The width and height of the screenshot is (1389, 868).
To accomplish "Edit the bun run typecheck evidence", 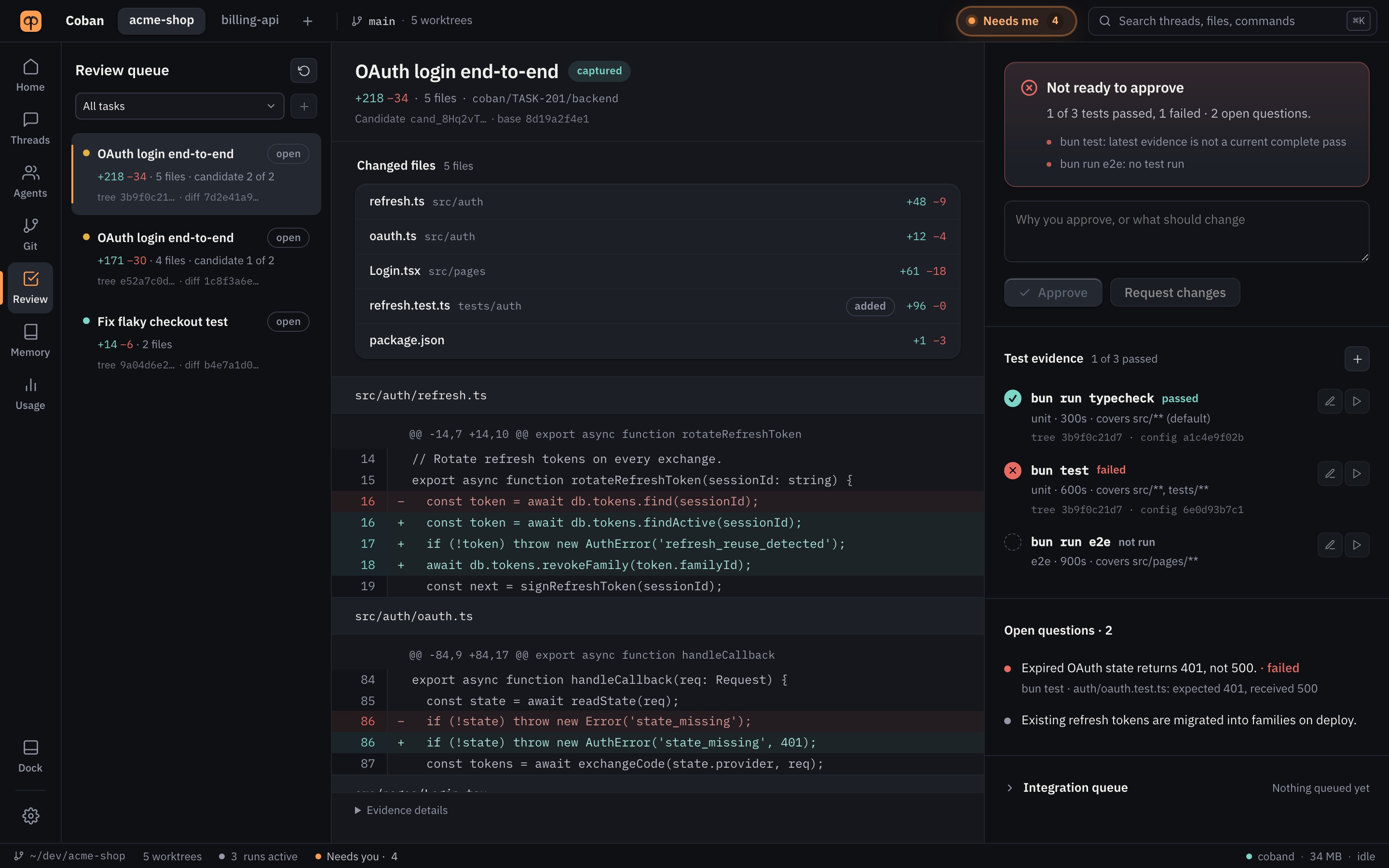I will (1330, 401).
